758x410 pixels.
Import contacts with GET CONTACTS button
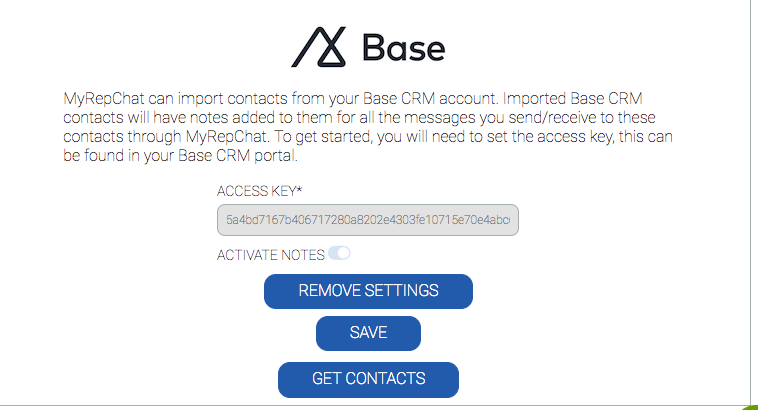(368, 379)
